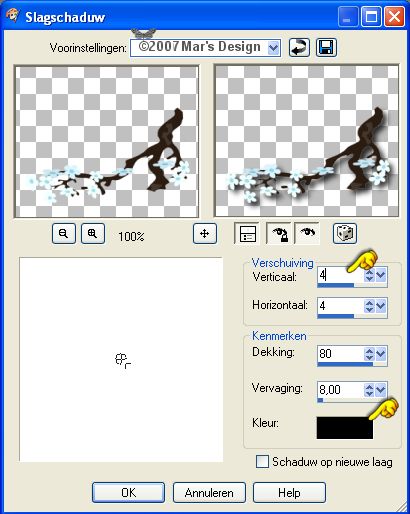Viewport: 410px width, 514px height.
Task: Open the Help button
Action: click(289, 492)
